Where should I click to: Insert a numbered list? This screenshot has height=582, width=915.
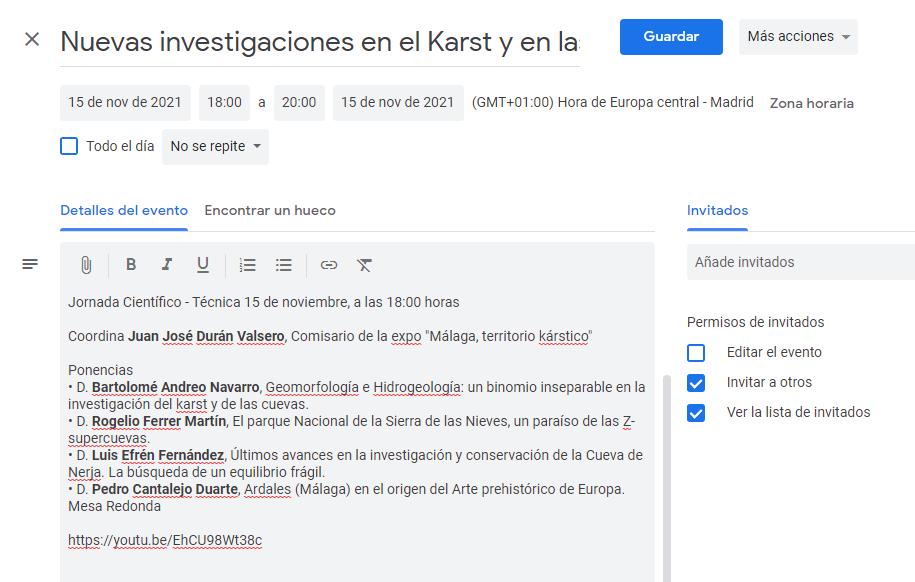pos(247,265)
